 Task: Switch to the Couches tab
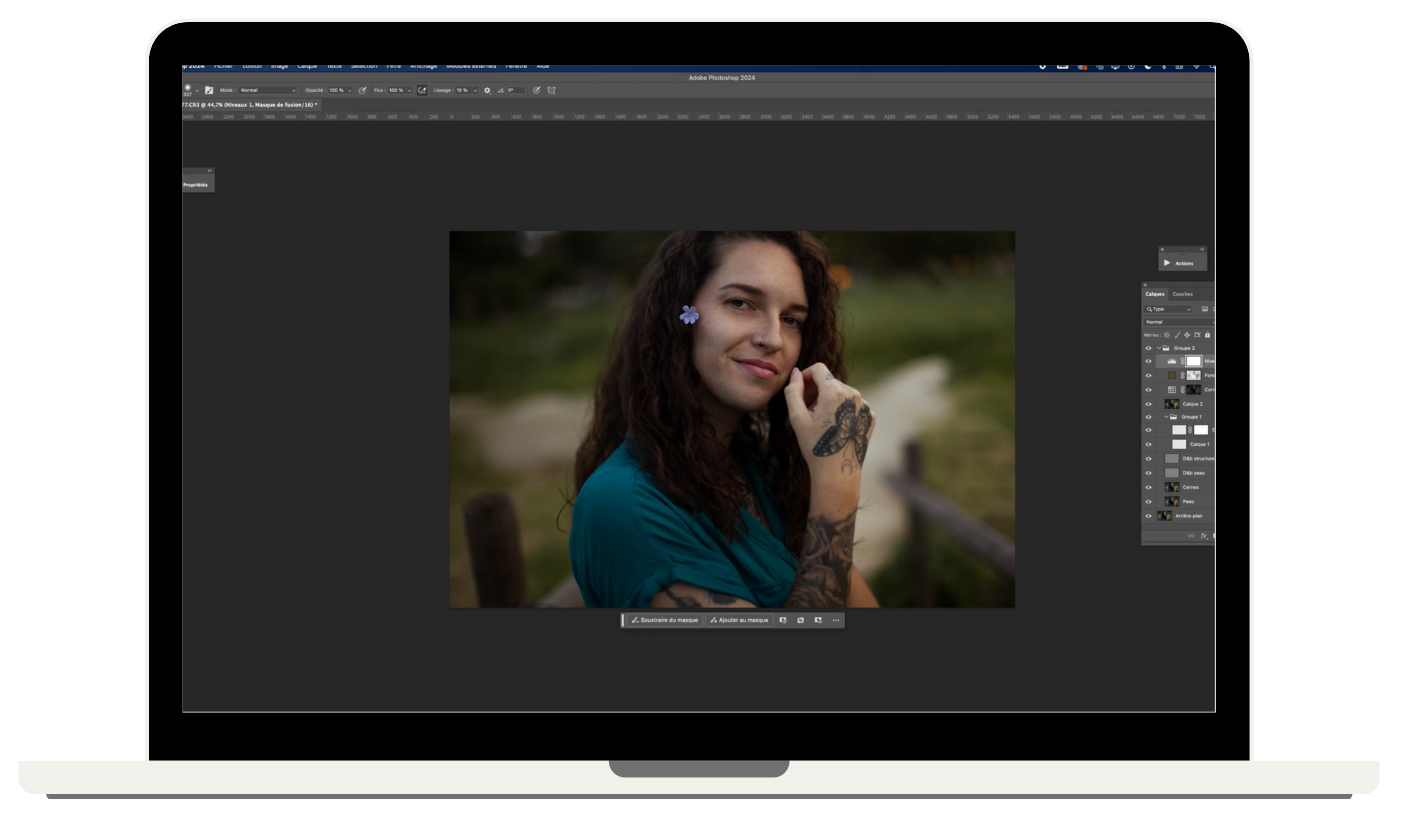click(1182, 294)
